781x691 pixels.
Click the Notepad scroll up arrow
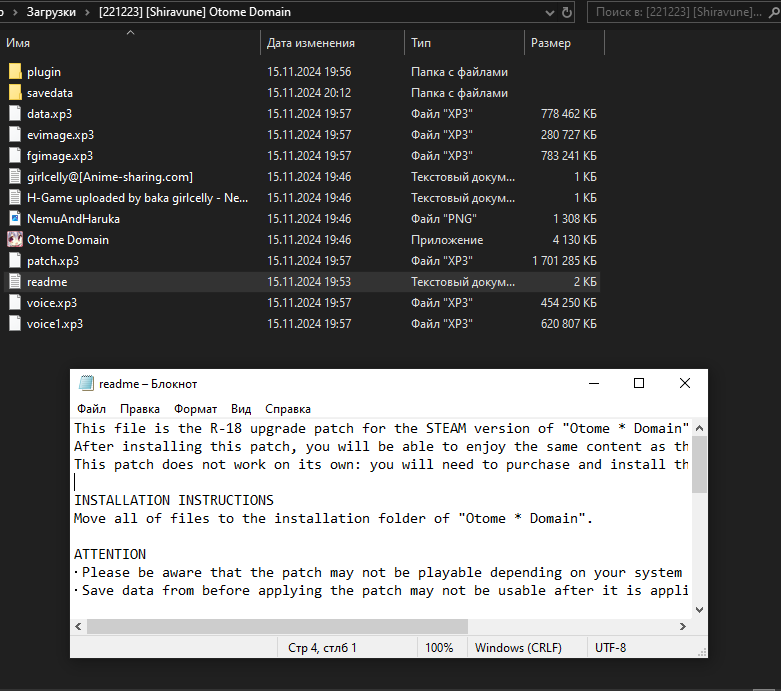coord(699,428)
